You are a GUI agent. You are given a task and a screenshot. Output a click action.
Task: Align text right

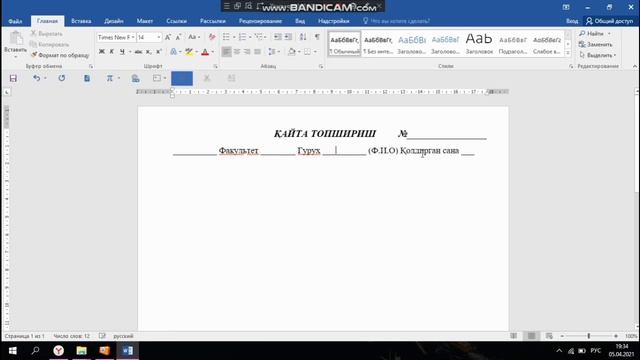247,51
